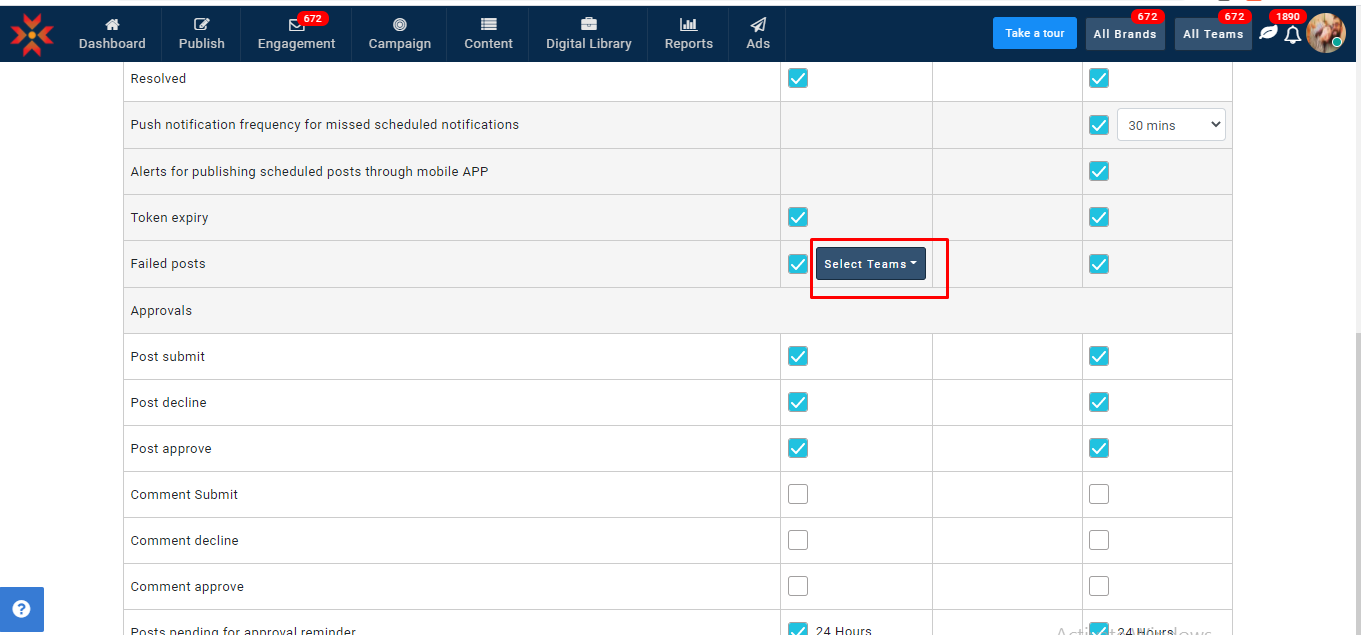Open the Campaign menu
The image size is (1361, 635).
pos(399,34)
